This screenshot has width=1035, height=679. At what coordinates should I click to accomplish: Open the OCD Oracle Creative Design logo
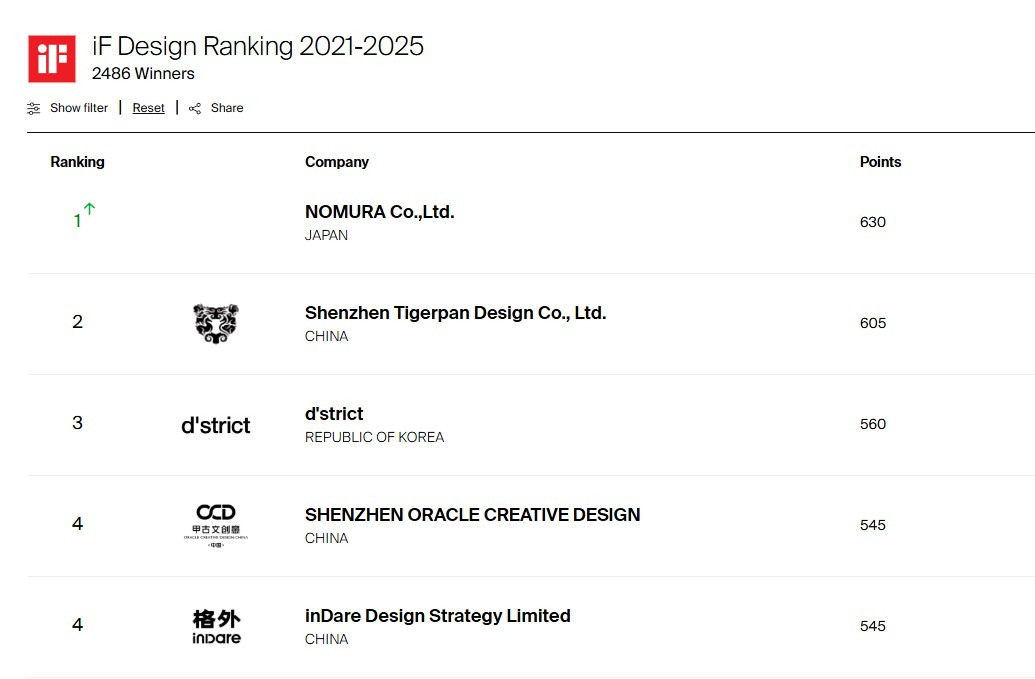click(216, 524)
